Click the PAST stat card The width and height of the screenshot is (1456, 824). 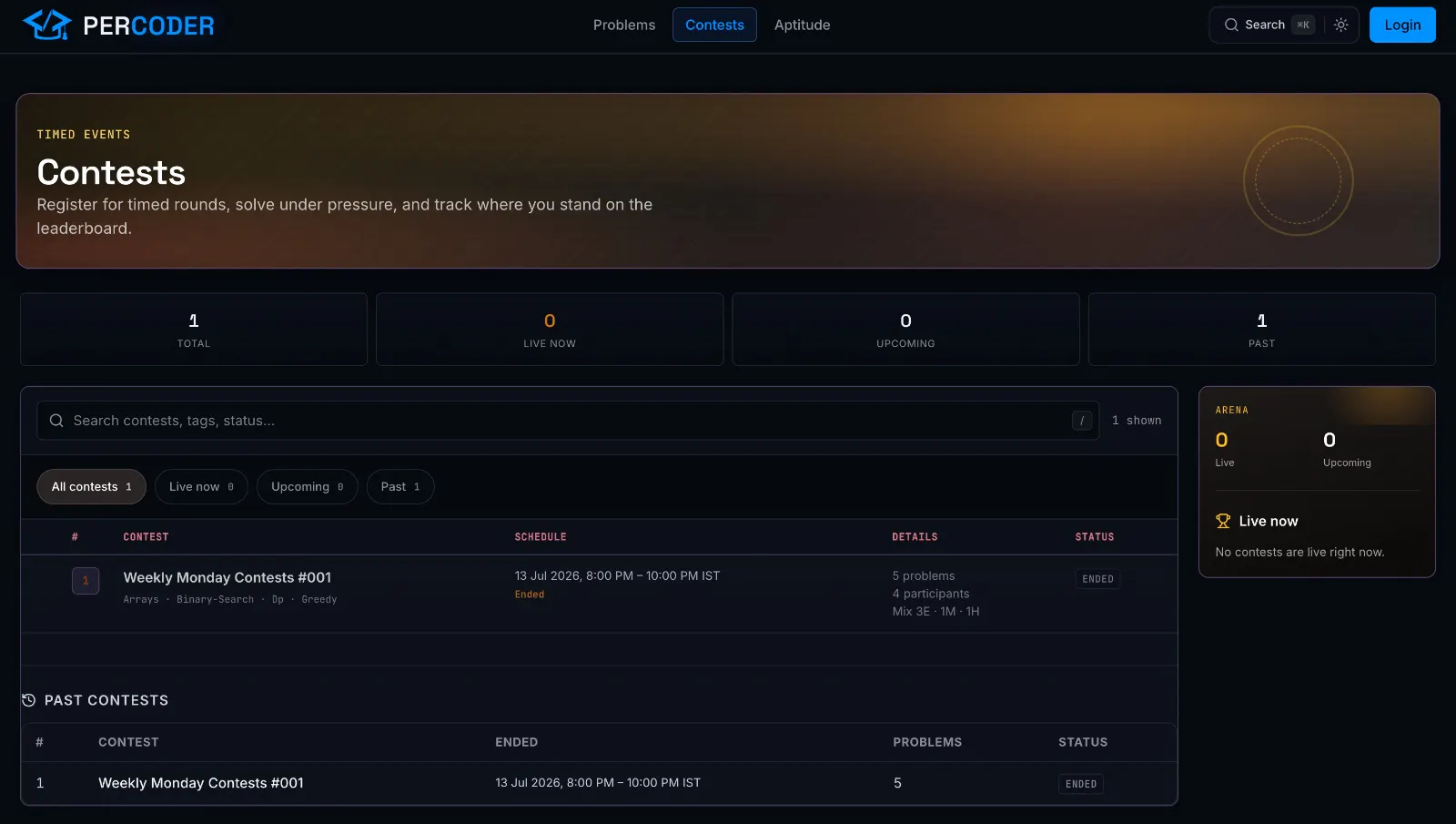(x=1262, y=330)
